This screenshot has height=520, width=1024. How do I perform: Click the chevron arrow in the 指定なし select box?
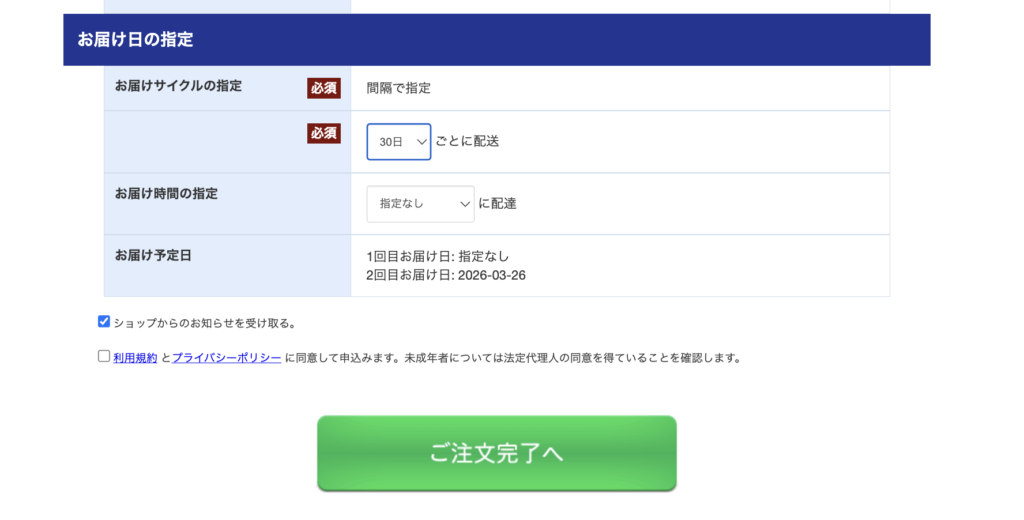pos(464,204)
